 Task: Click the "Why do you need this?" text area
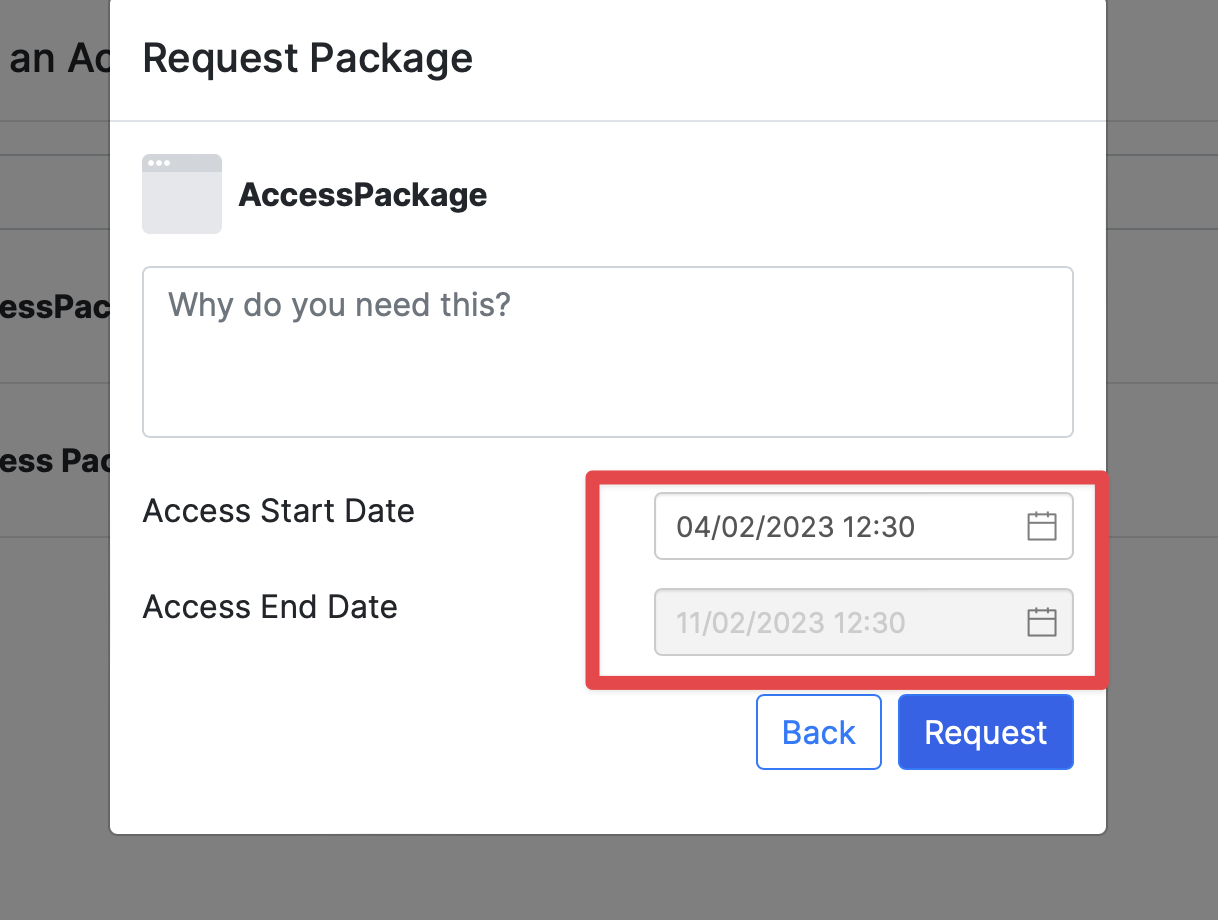click(x=608, y=352)
